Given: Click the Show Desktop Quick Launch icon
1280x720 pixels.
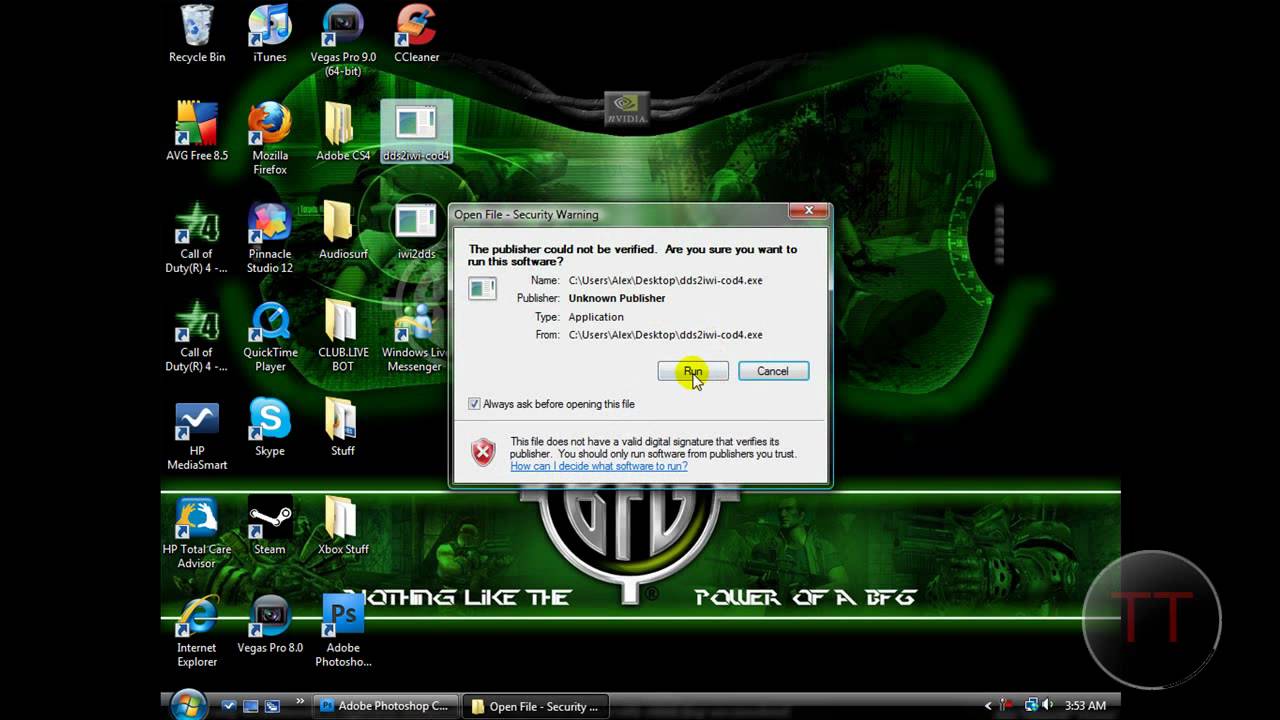Looking at the screenshot, I should [x=251, y=706].
